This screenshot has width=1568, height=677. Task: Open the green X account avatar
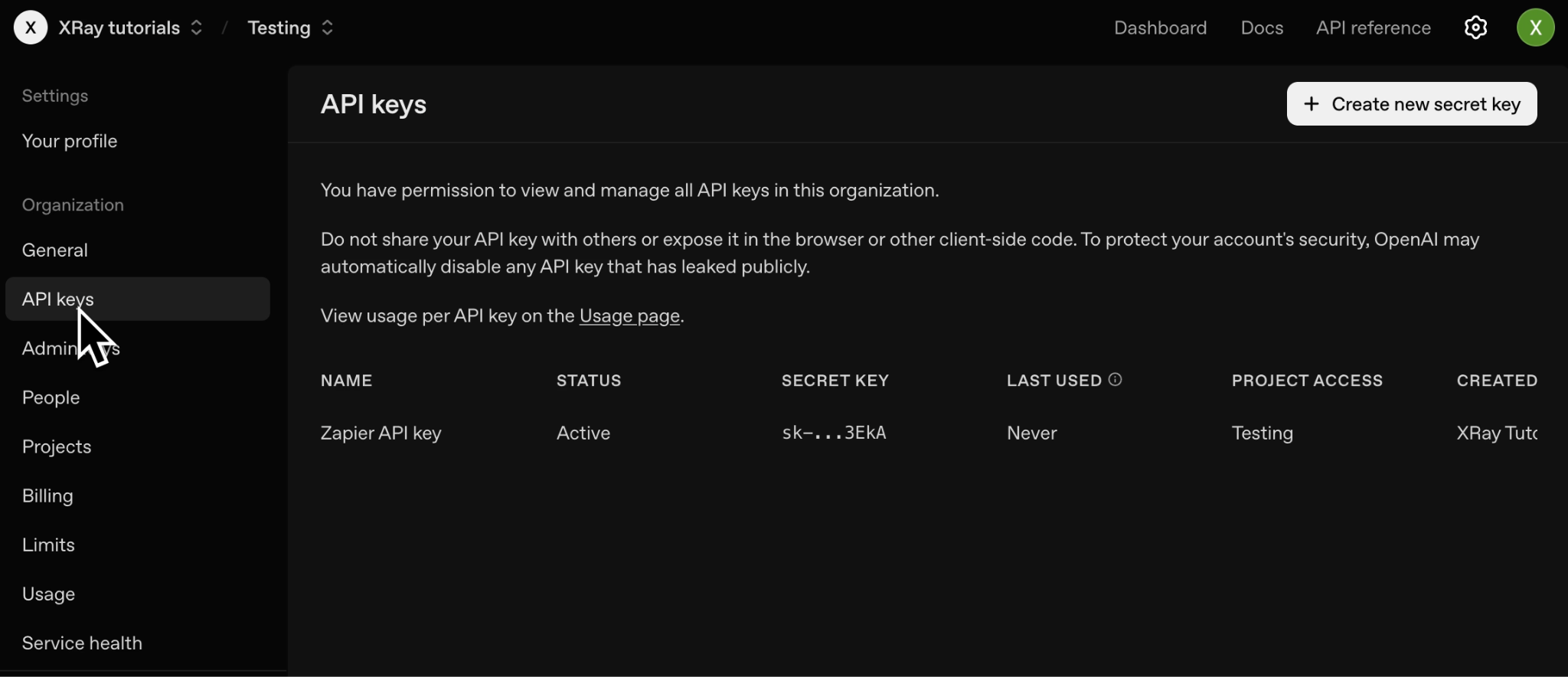coord(1535,28)
